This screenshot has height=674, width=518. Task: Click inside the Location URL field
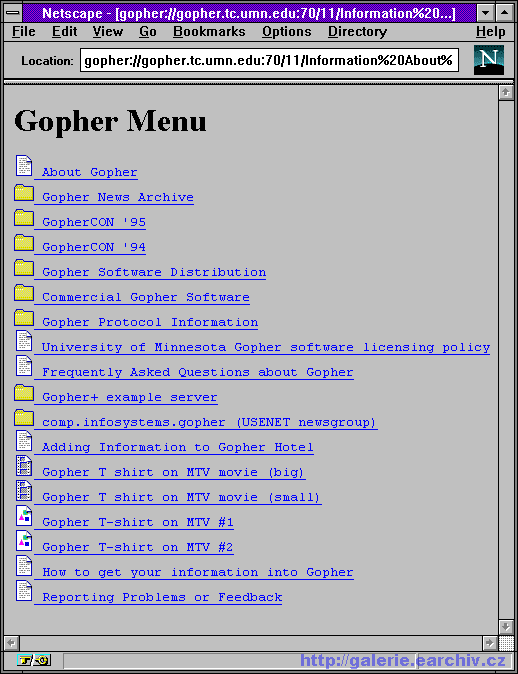pyautogui.click(x=269, y=61)
